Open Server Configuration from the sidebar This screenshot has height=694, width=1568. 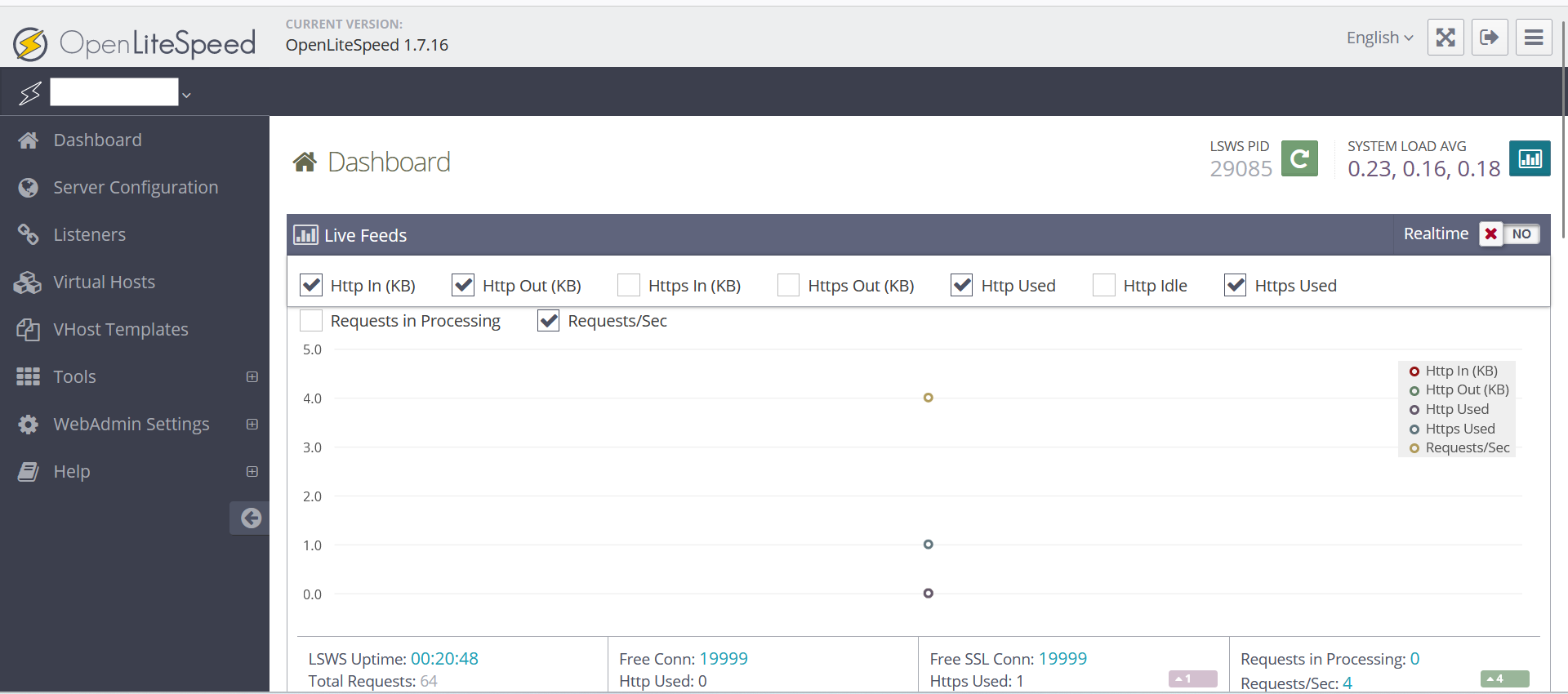(136, 188)
